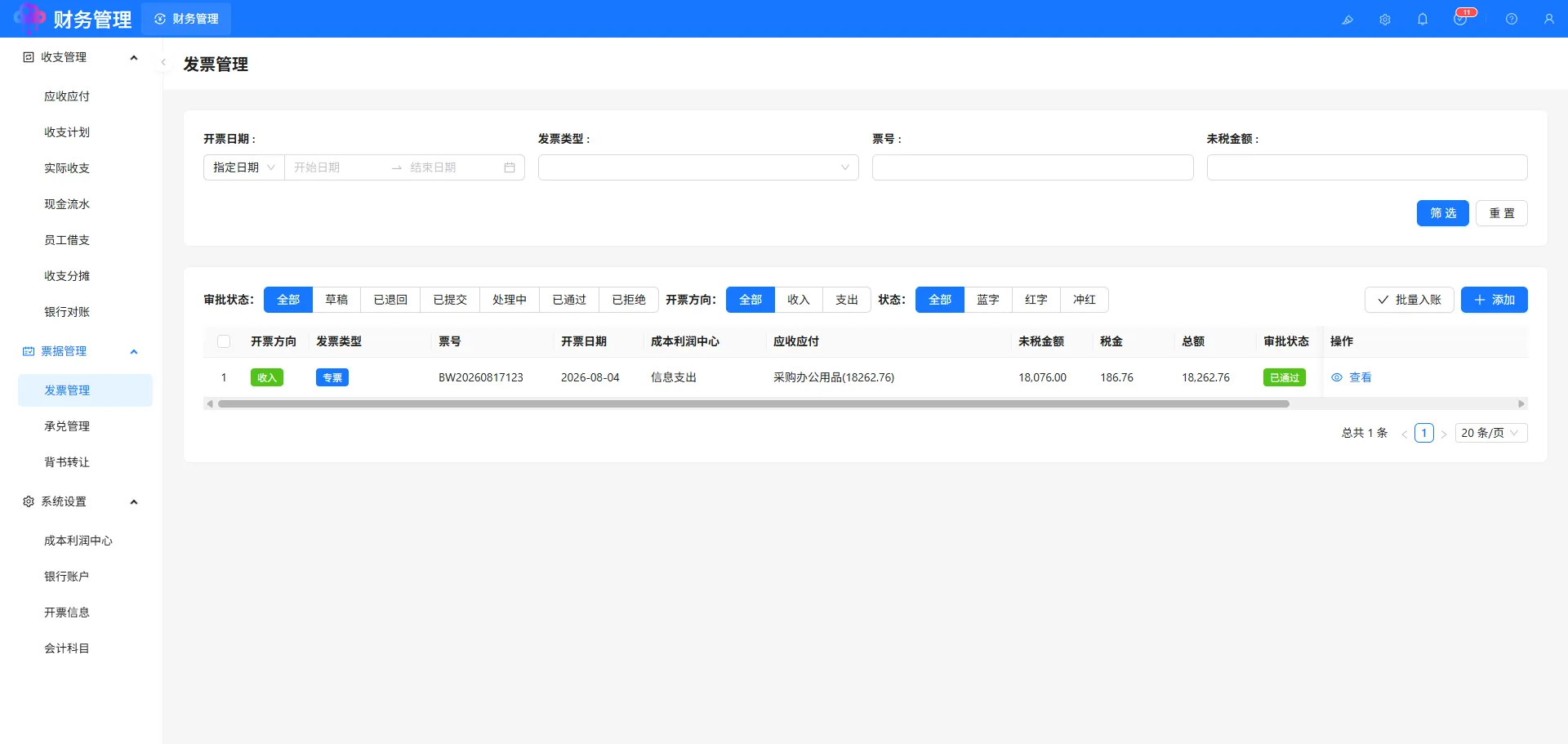Open settings via top bar gear icon
The width and height of the screenshot is (1568, 744).
1385,19
